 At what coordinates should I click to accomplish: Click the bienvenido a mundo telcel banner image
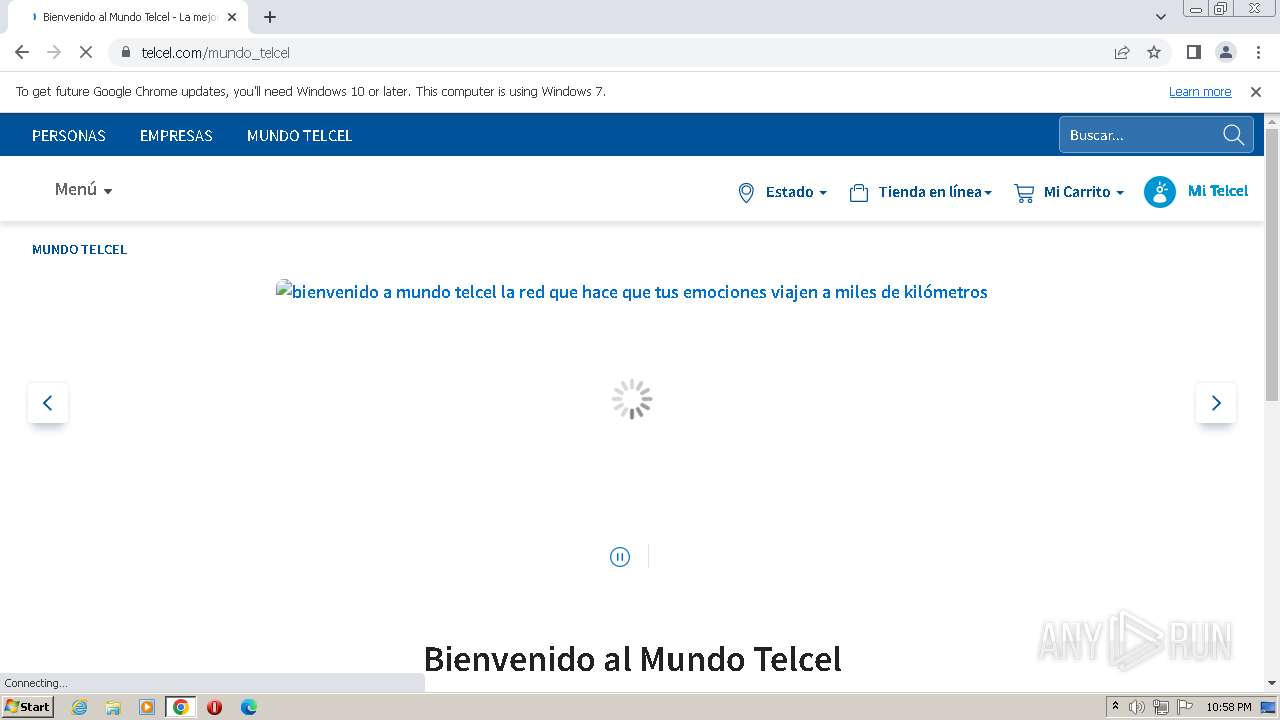click(x=632, y=292)
